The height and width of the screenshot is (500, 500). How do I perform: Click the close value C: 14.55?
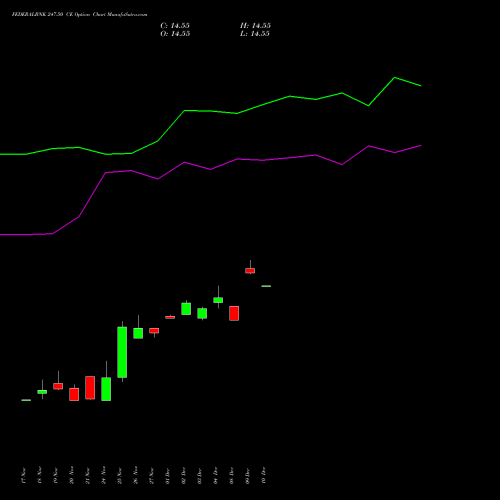point(175,26)
